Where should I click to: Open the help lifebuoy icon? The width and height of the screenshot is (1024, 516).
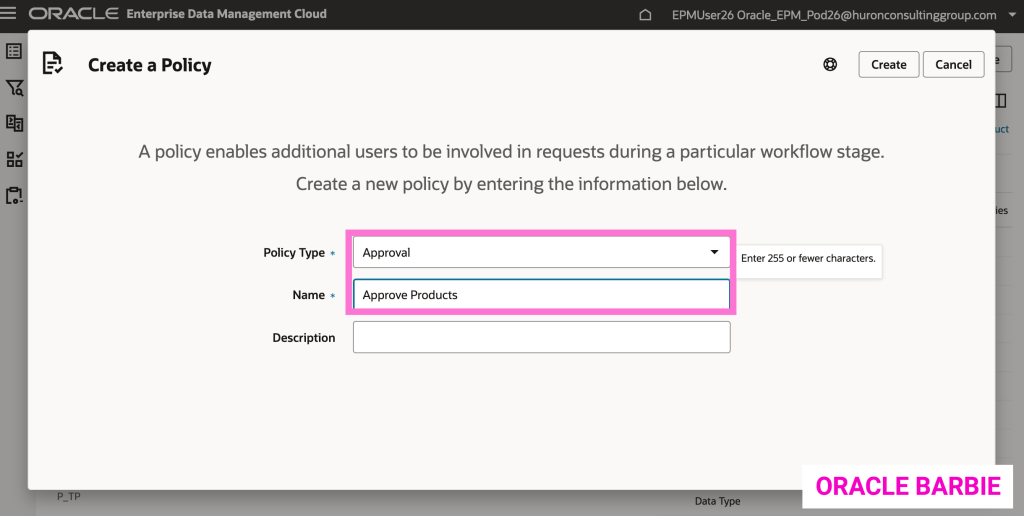tap(830, 64)
